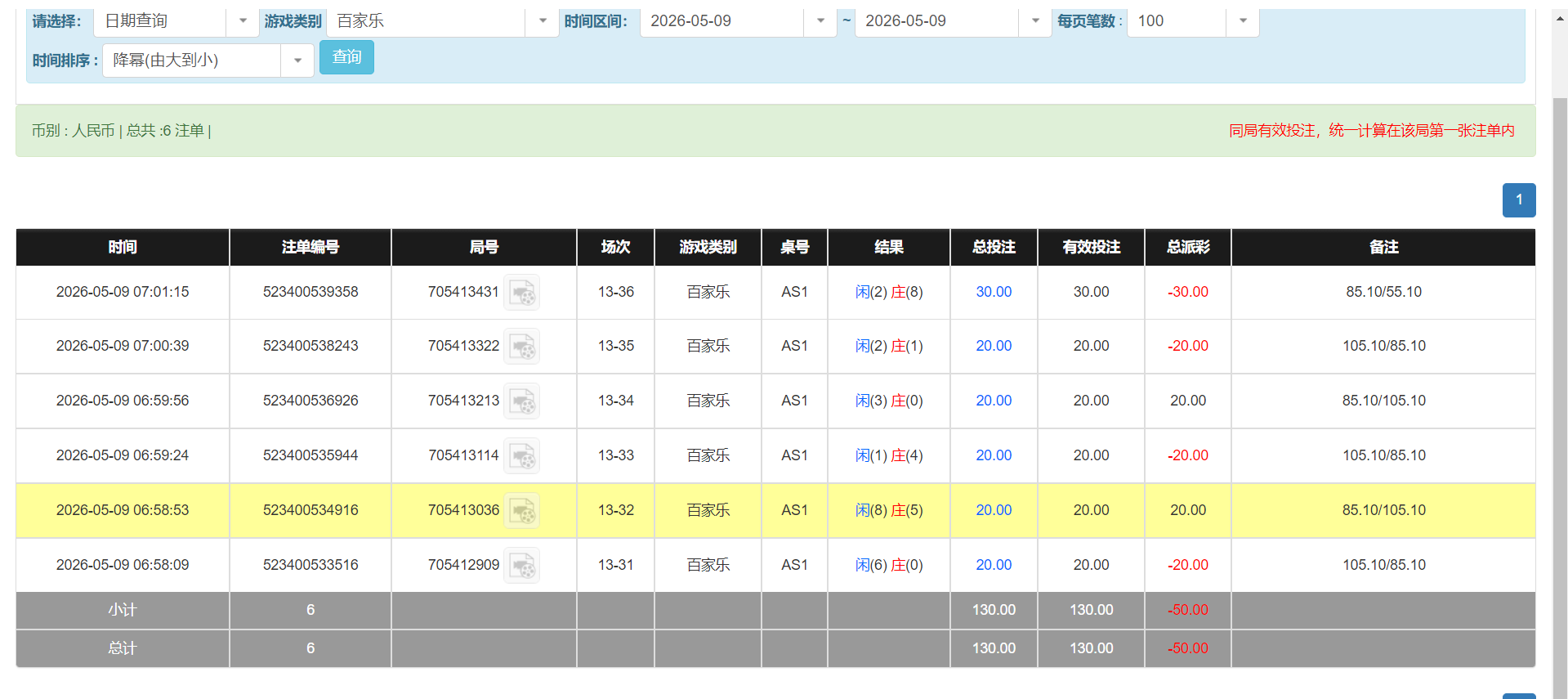Click timestamp 2026-05-09 07:00:39
The height and width of the screenshot is (699, 1568).
(x=123, y=346)
